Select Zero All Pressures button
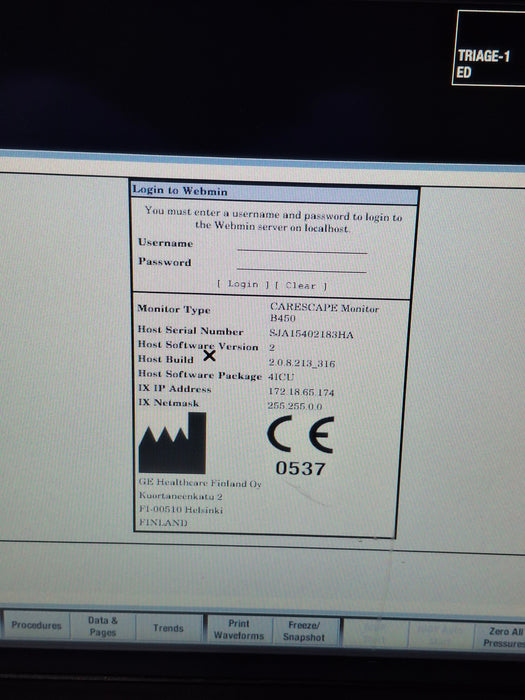The height and width of the screenshot is (700, 525). [x=502, y=637]
